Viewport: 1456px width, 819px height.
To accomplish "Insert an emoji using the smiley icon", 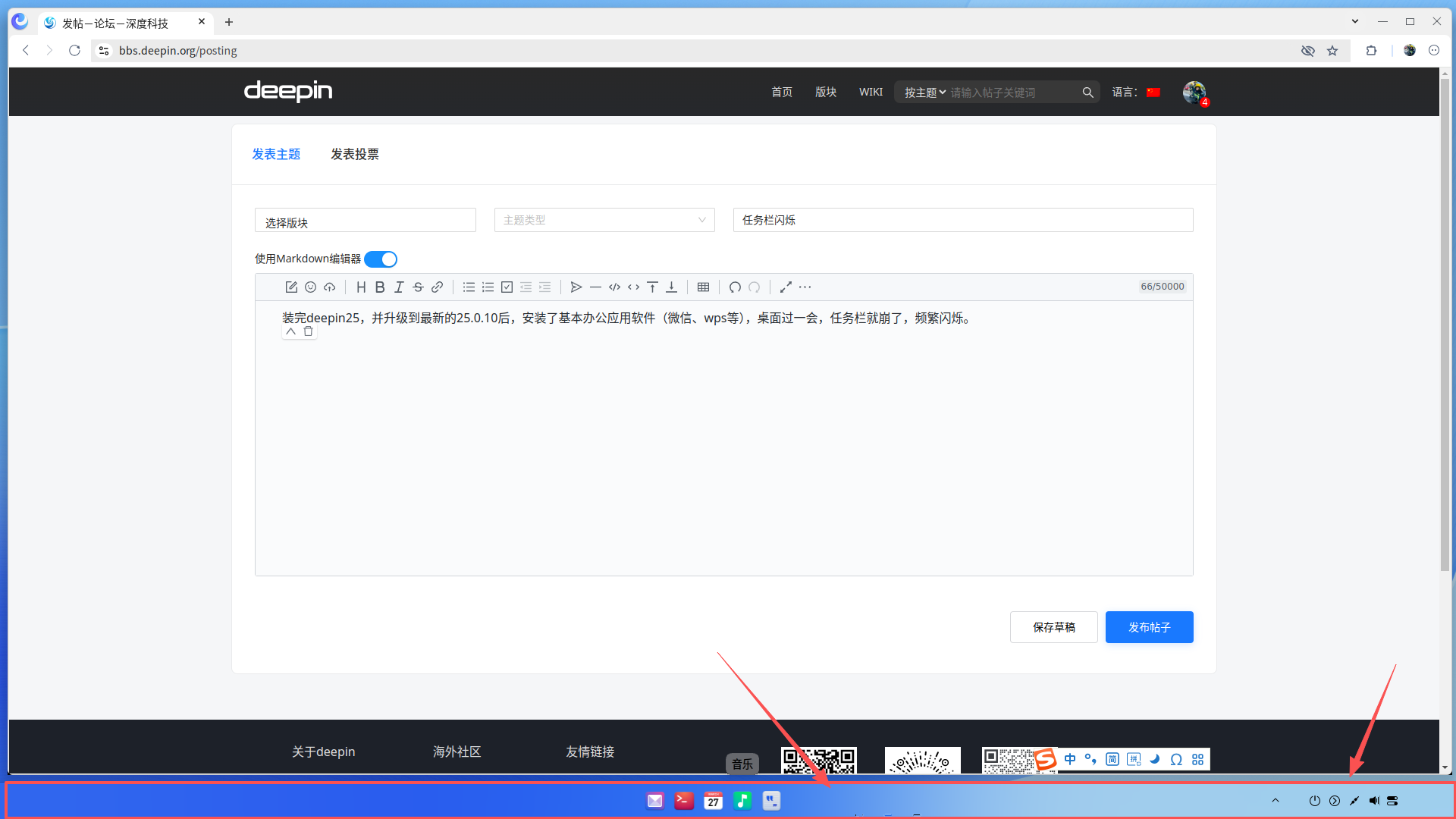I will [310, 287].
